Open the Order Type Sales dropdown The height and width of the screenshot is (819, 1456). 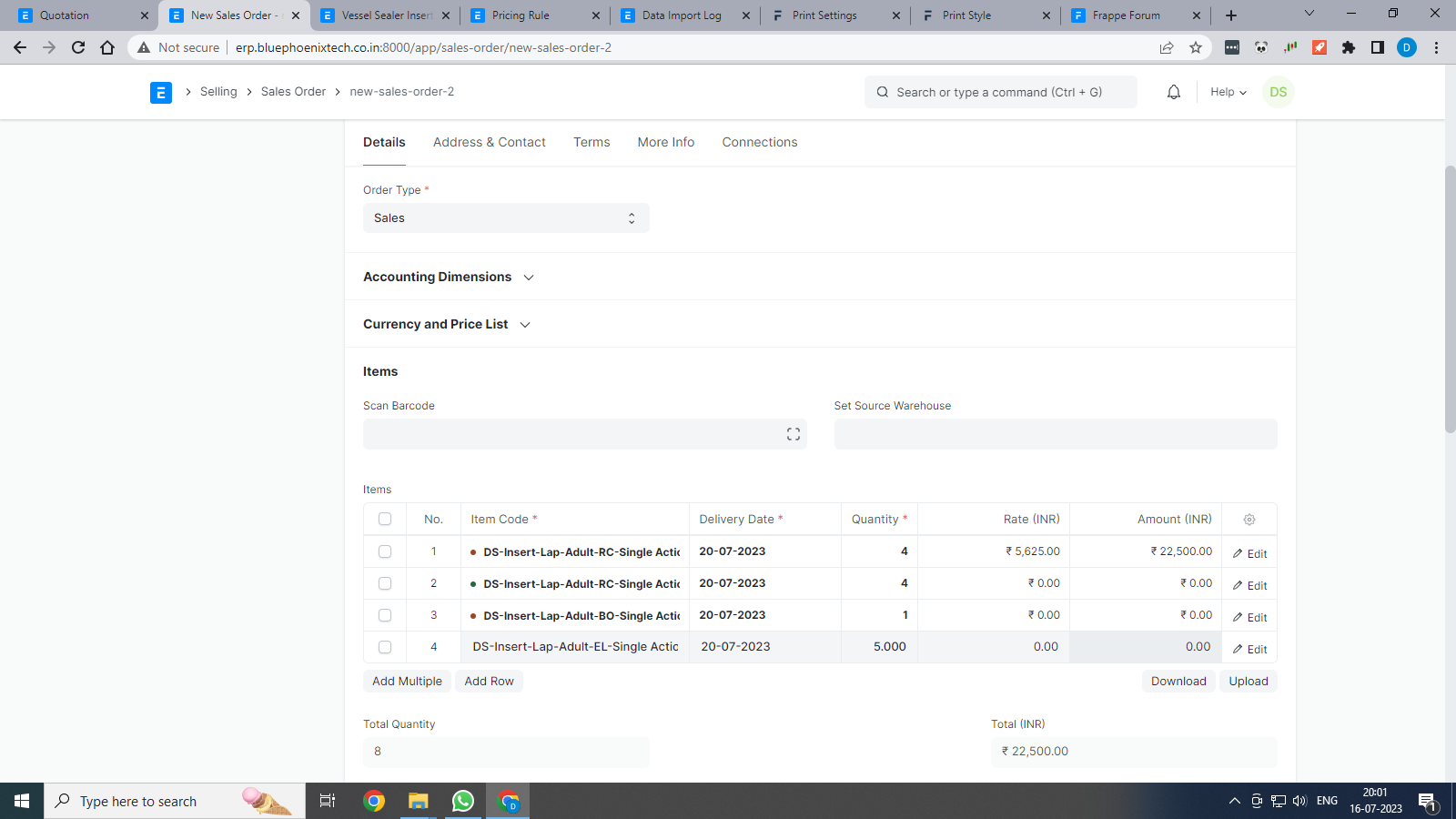coord(506,218)
